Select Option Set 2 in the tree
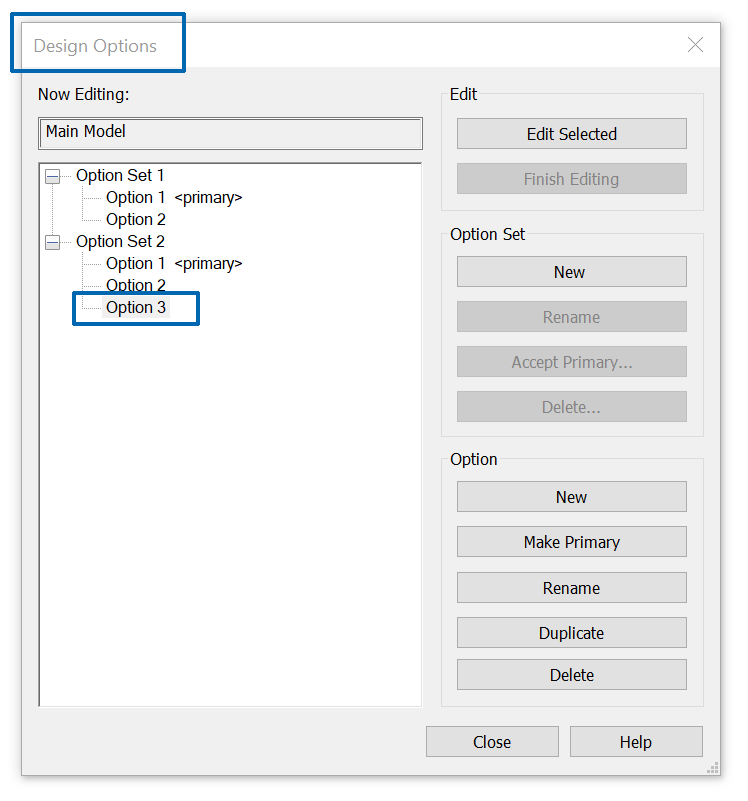This screenshot has height=801, width=748. click(120, 242)
